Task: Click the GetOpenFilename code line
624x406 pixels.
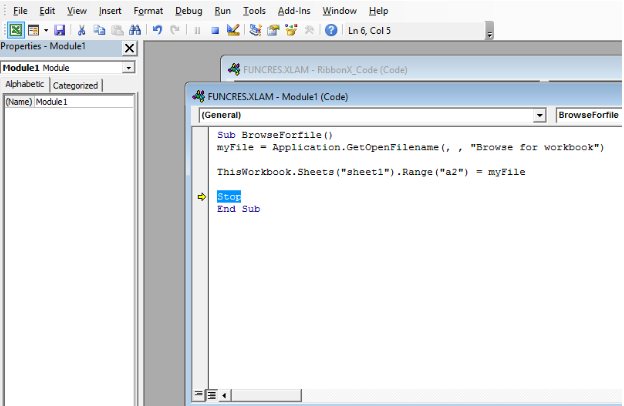Action: pos(410,147)
